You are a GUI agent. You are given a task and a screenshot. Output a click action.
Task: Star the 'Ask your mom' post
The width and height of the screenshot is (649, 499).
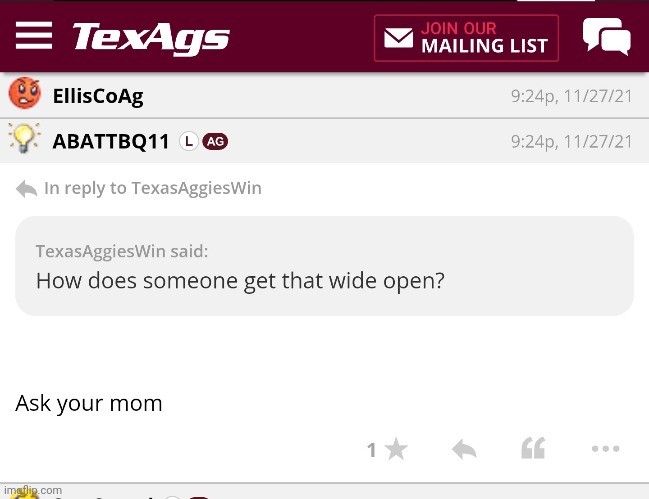396,449
